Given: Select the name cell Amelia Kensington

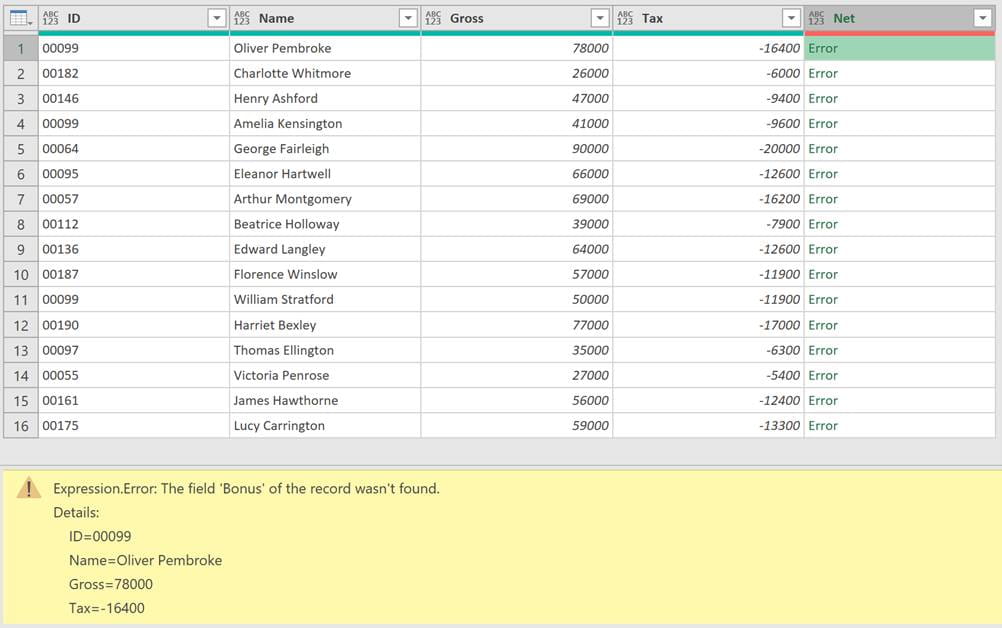Looking at the screenshot, I should click(325, 123).
